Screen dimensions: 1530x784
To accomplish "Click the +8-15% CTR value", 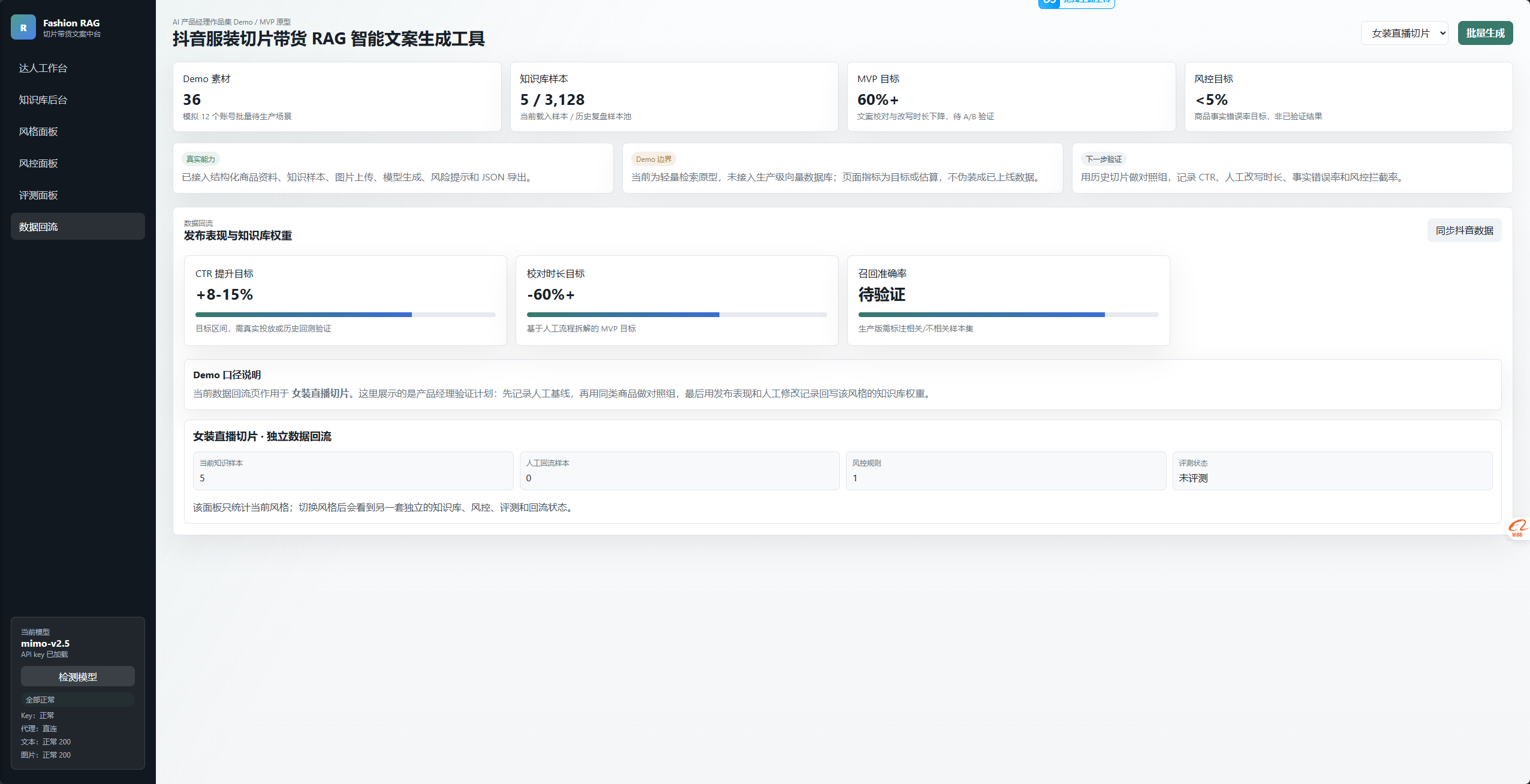I will tap(224, 294).
